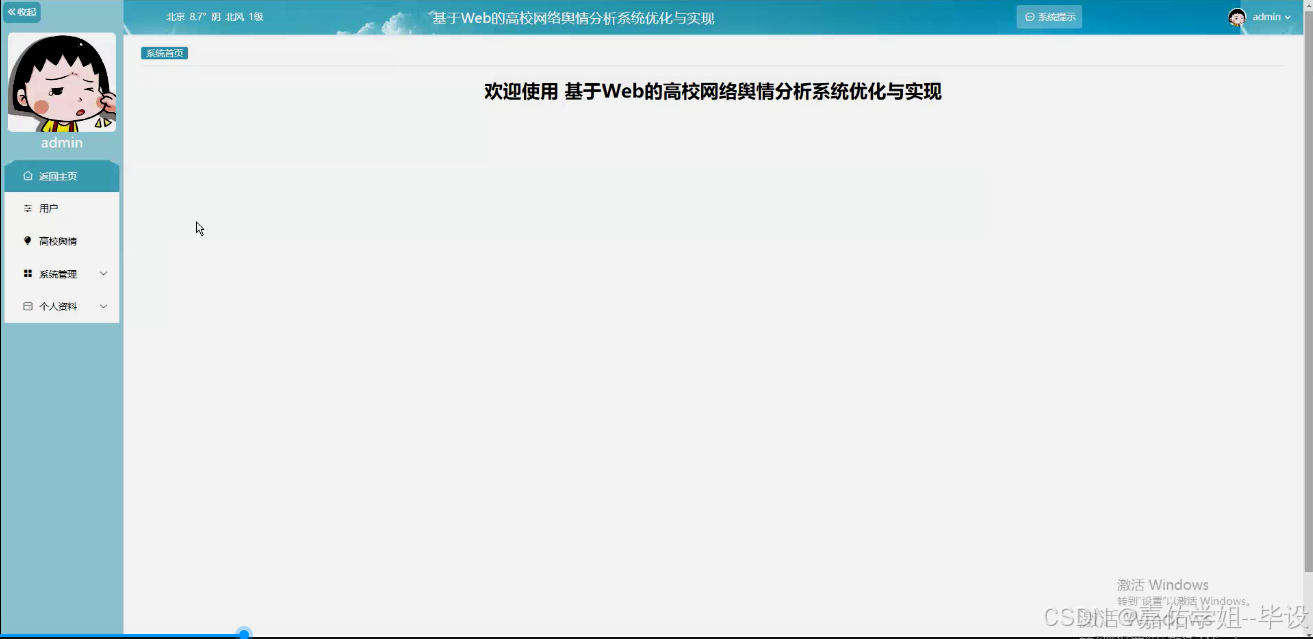Image resolution: width=1313 pixels, height=639 pixels.
Task: Switch to the 系统首页 tab
Action: (x=163, y=52)
